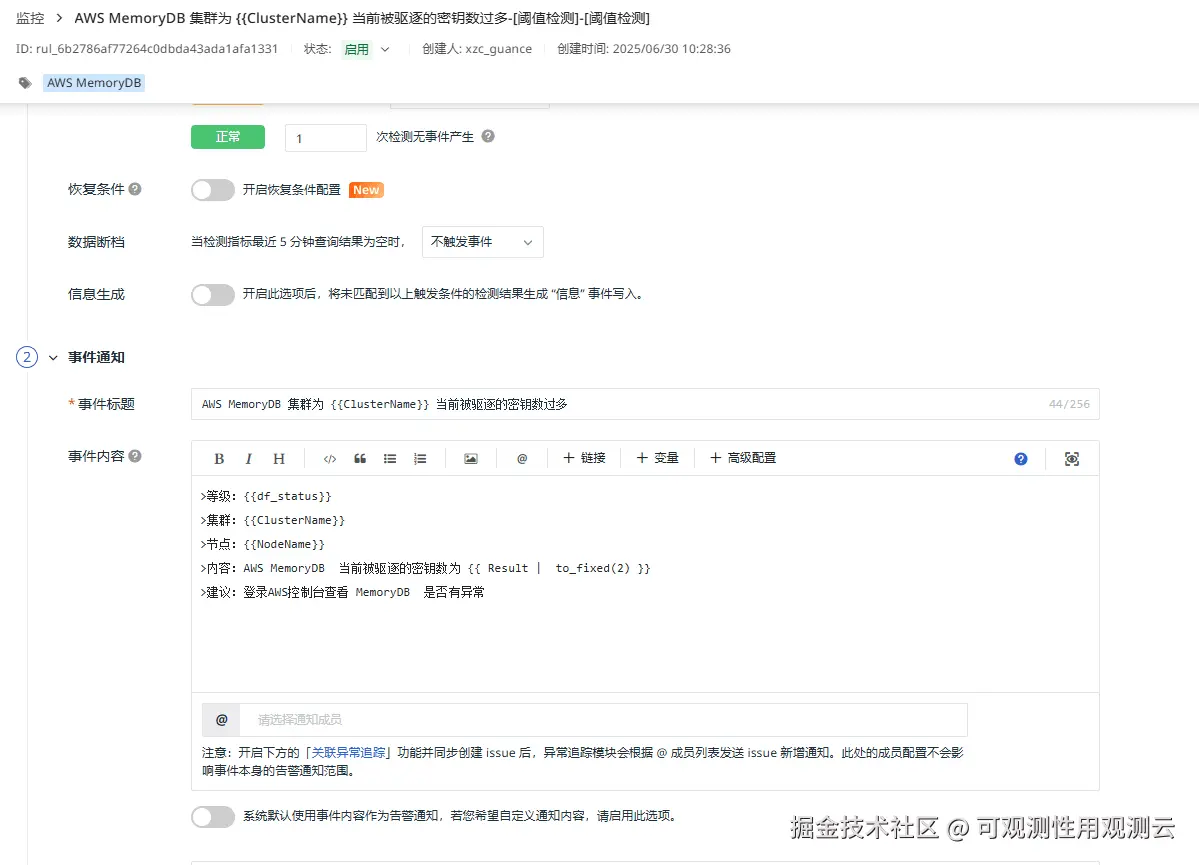Open the 状态 启用 dropdown

(x=366, y=49)
